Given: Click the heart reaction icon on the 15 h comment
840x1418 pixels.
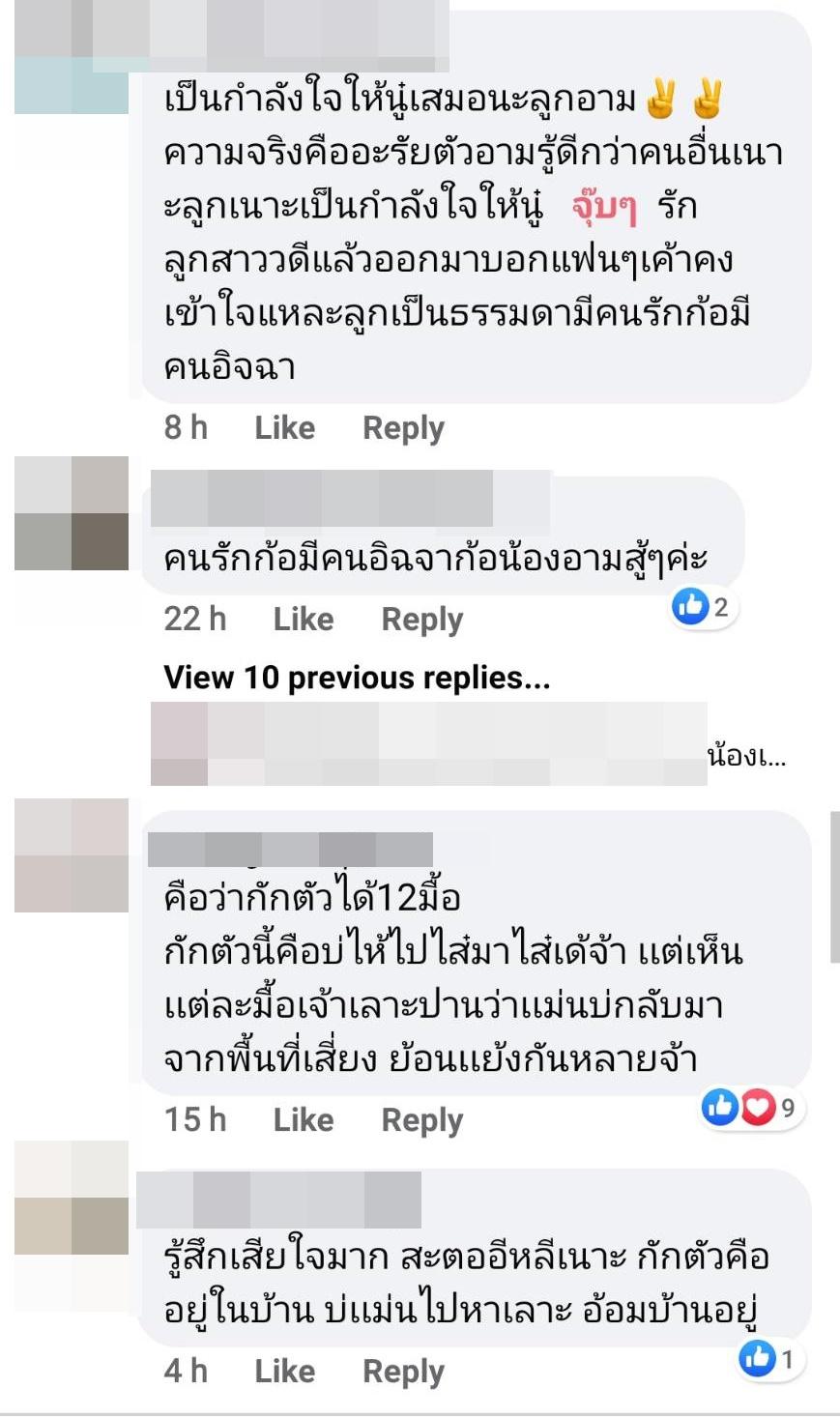Looking at the screenshot, I should (758, 1107).
